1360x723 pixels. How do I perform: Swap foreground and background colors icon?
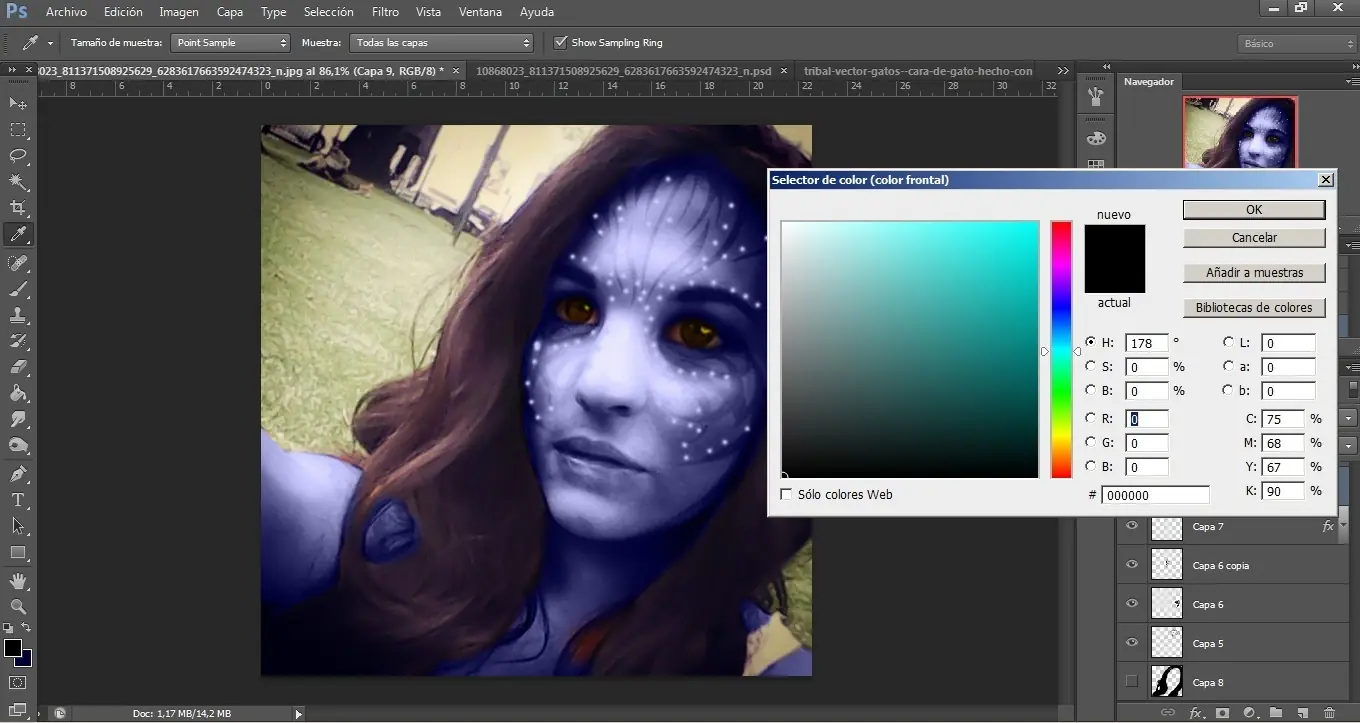coord(27,628)
